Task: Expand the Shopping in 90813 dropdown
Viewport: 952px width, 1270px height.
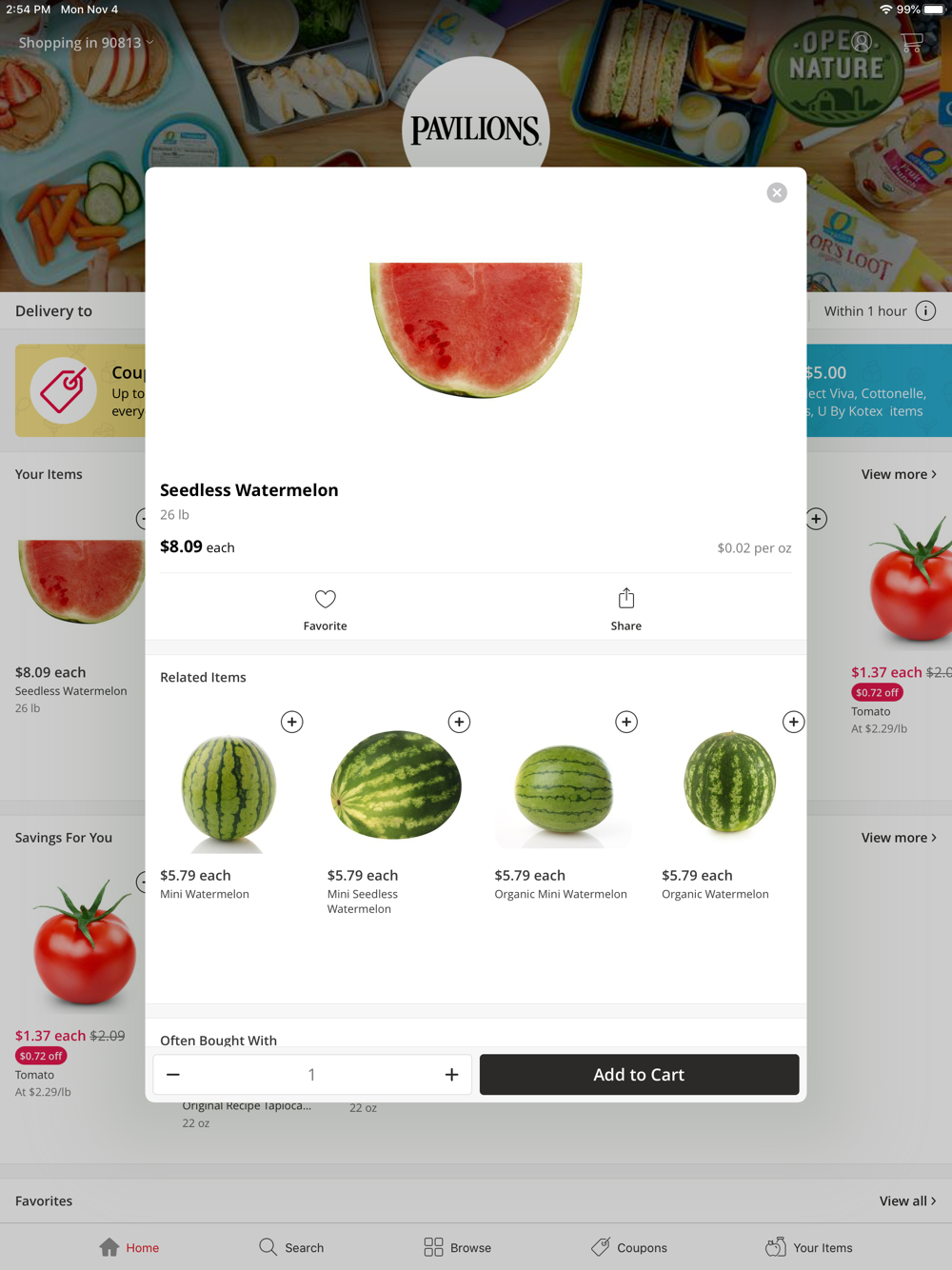Action: (86, 43)
